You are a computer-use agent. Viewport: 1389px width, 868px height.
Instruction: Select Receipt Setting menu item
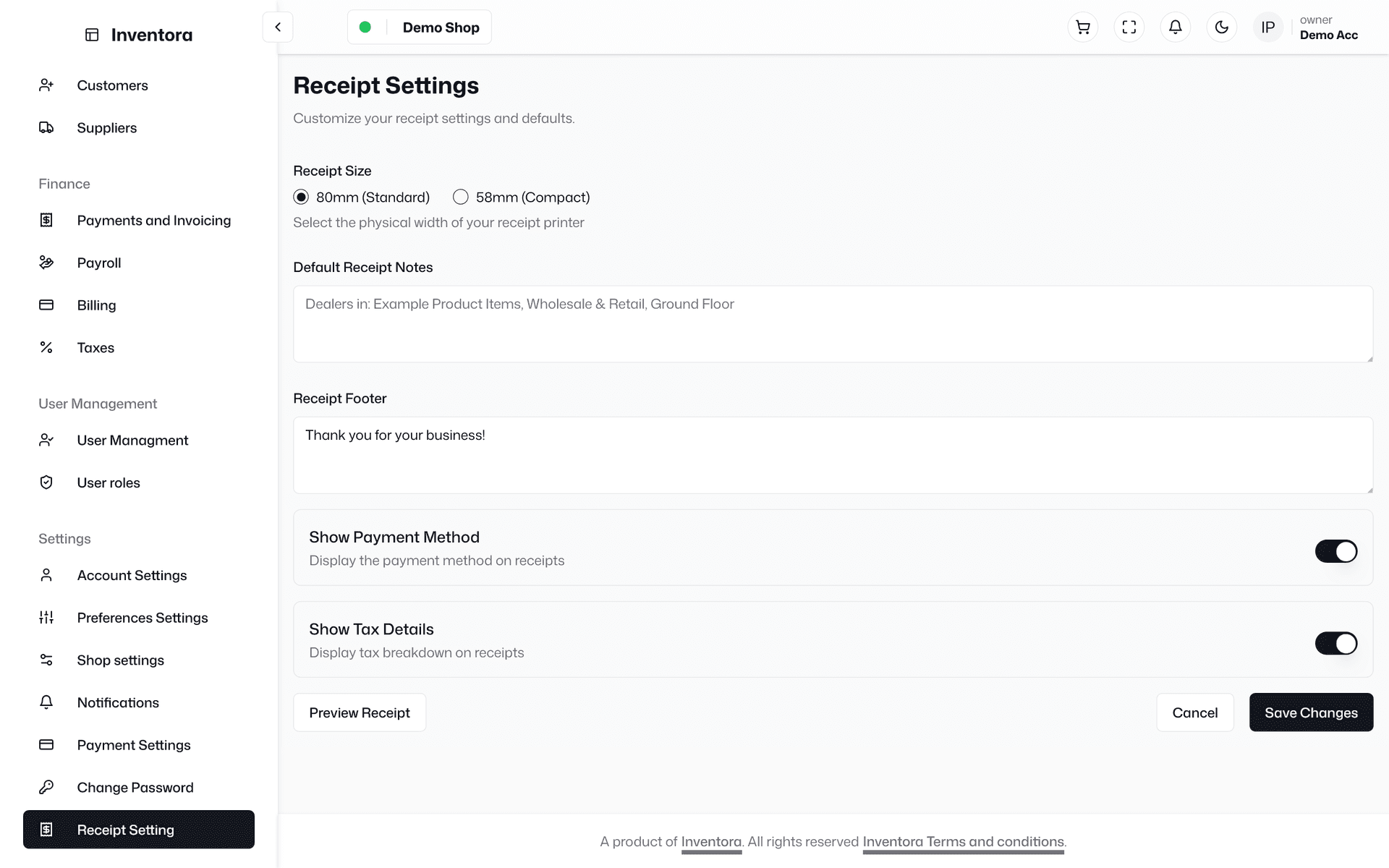coord(139,830)
